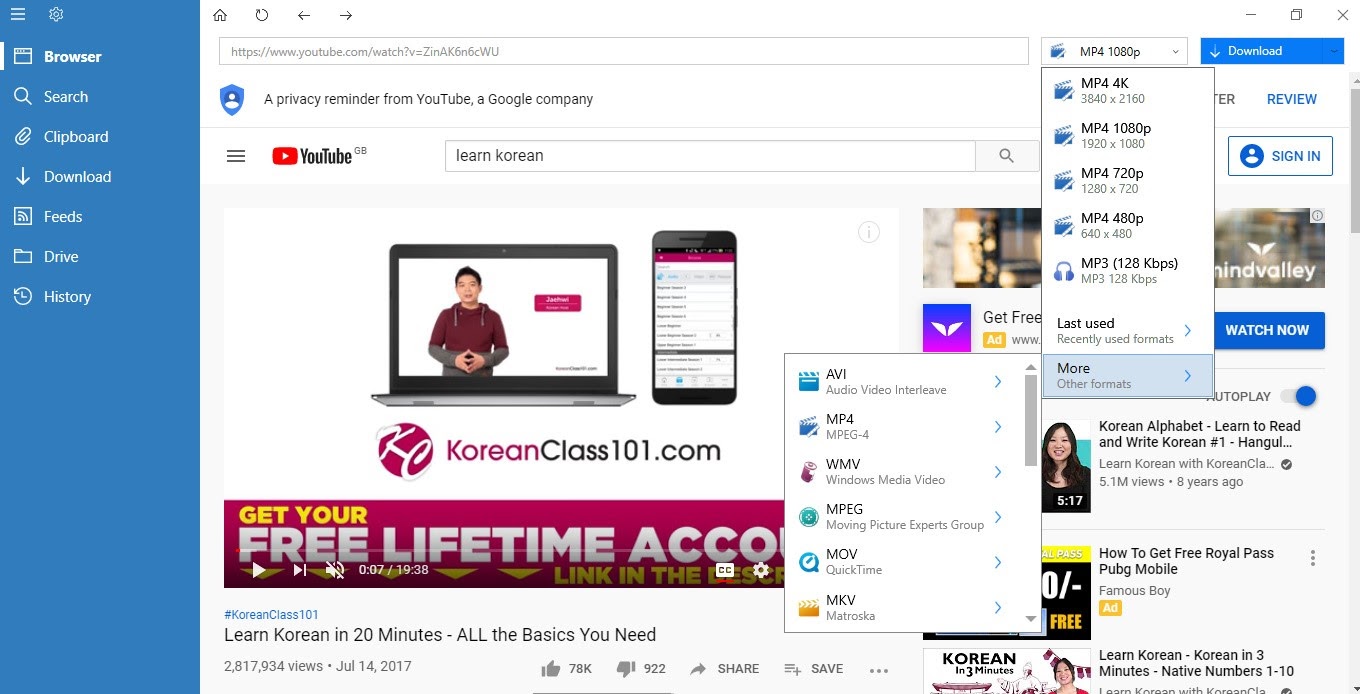Image resolution: width=1360 pixels, height=694 pixels.
Task: Open more actions ellipsis under video
Action: pyautogui.click(x=879, y=670)
